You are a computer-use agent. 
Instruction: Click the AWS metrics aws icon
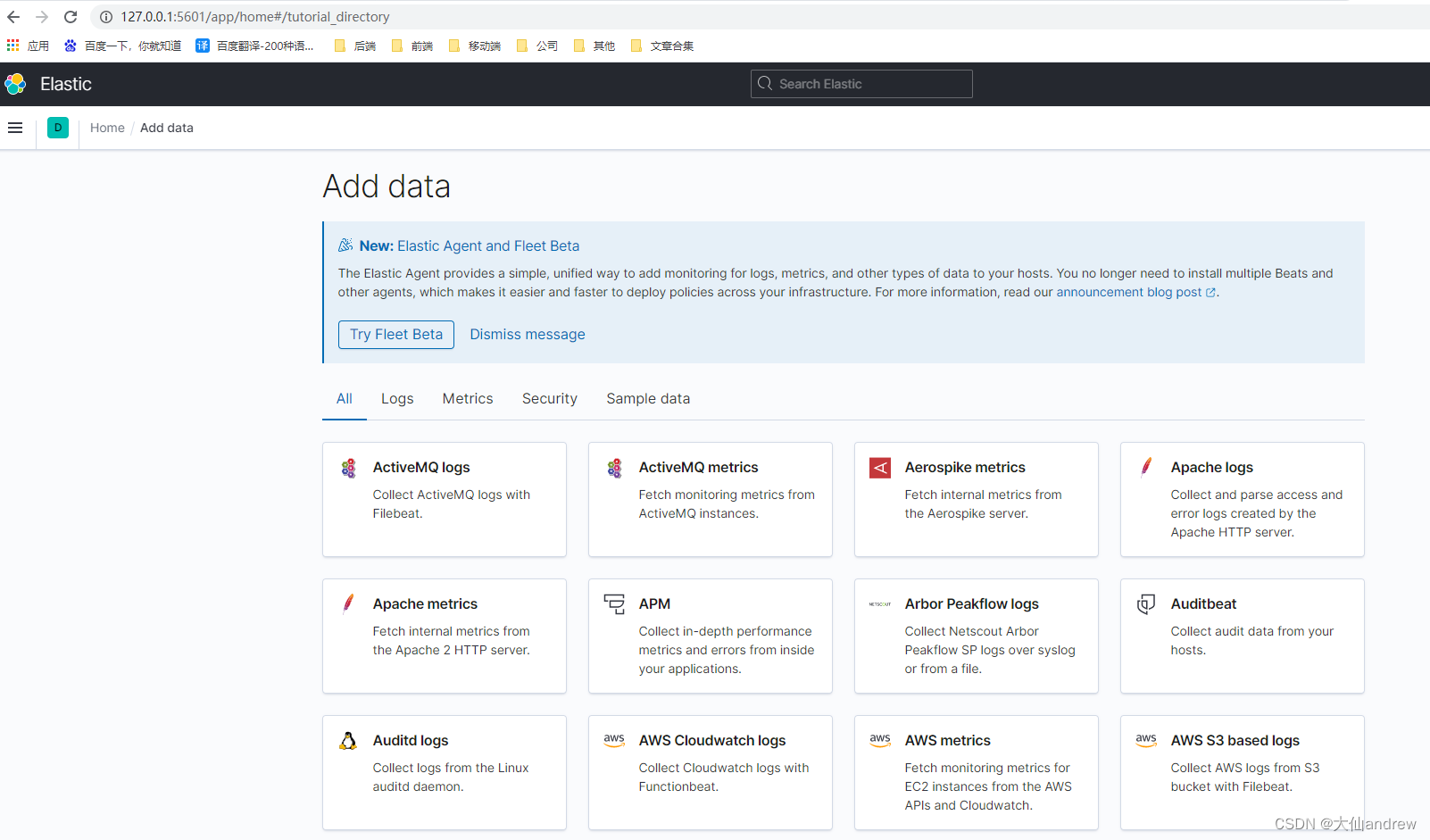[x=880, y=740]
